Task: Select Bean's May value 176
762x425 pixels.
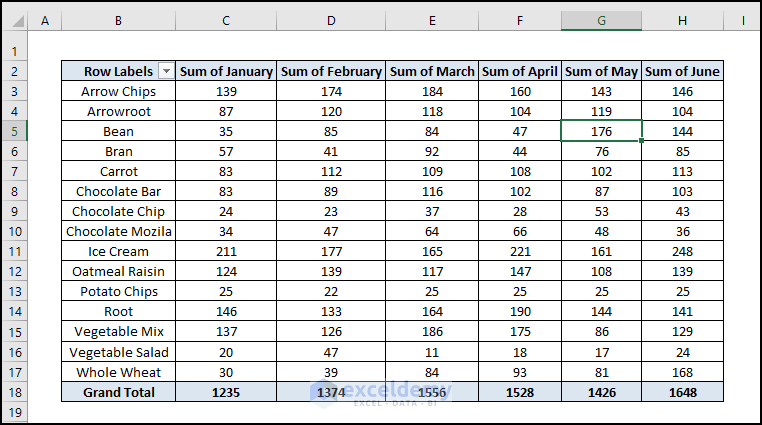Action: click(601, 131)
